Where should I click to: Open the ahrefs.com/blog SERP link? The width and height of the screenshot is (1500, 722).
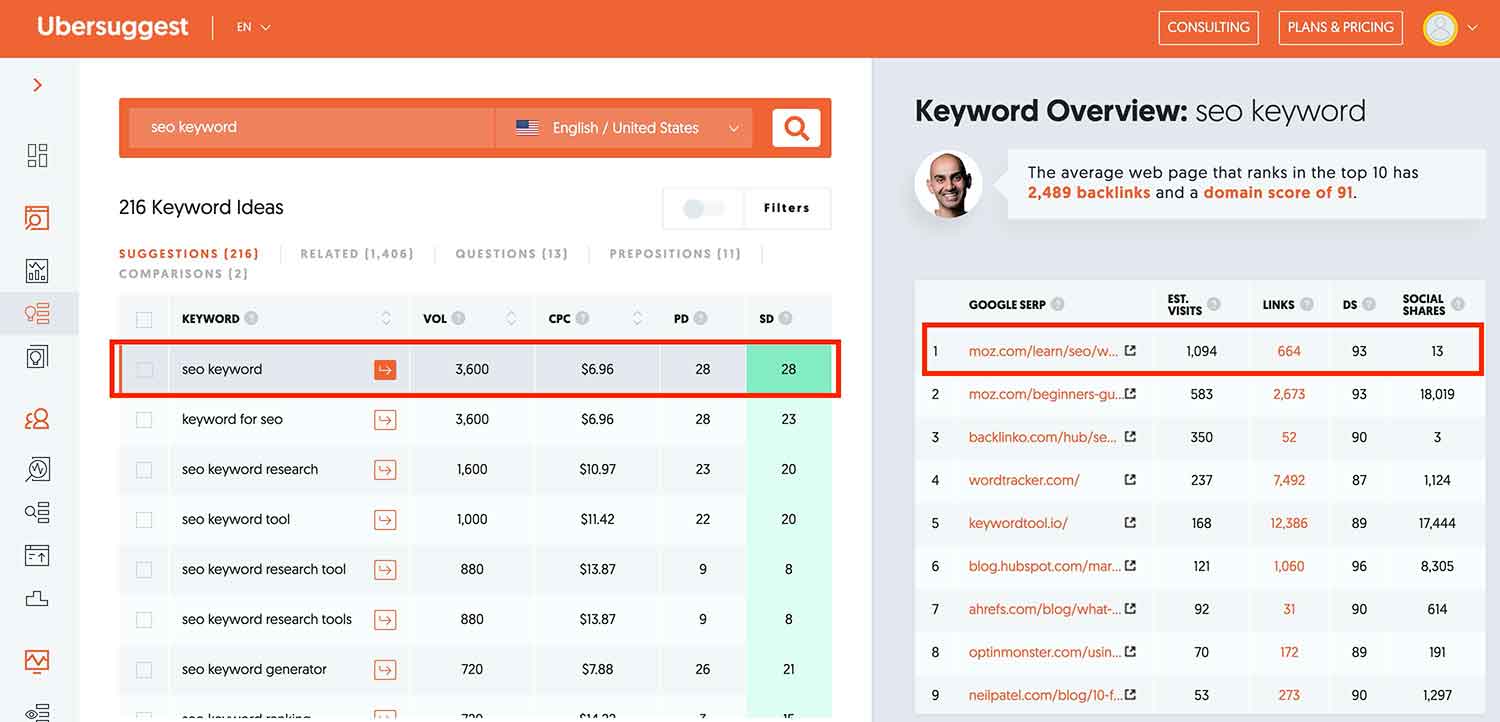tap(1044, 609)
